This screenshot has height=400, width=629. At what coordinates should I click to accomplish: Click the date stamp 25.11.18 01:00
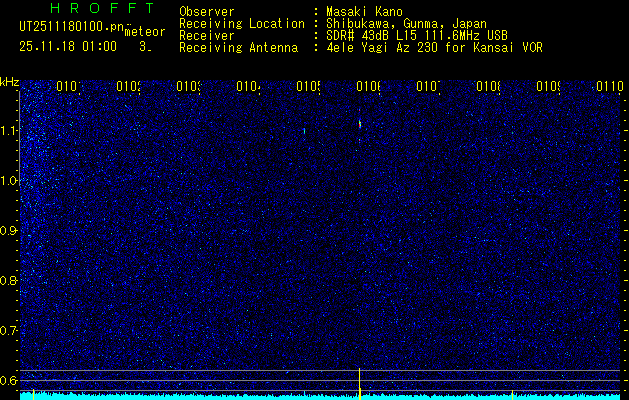coord(68,47)
